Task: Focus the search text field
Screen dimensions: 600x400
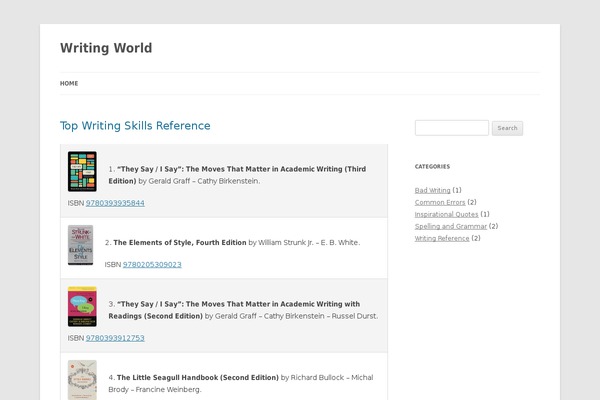Action: pyautogui.click(x=452, y=128)
